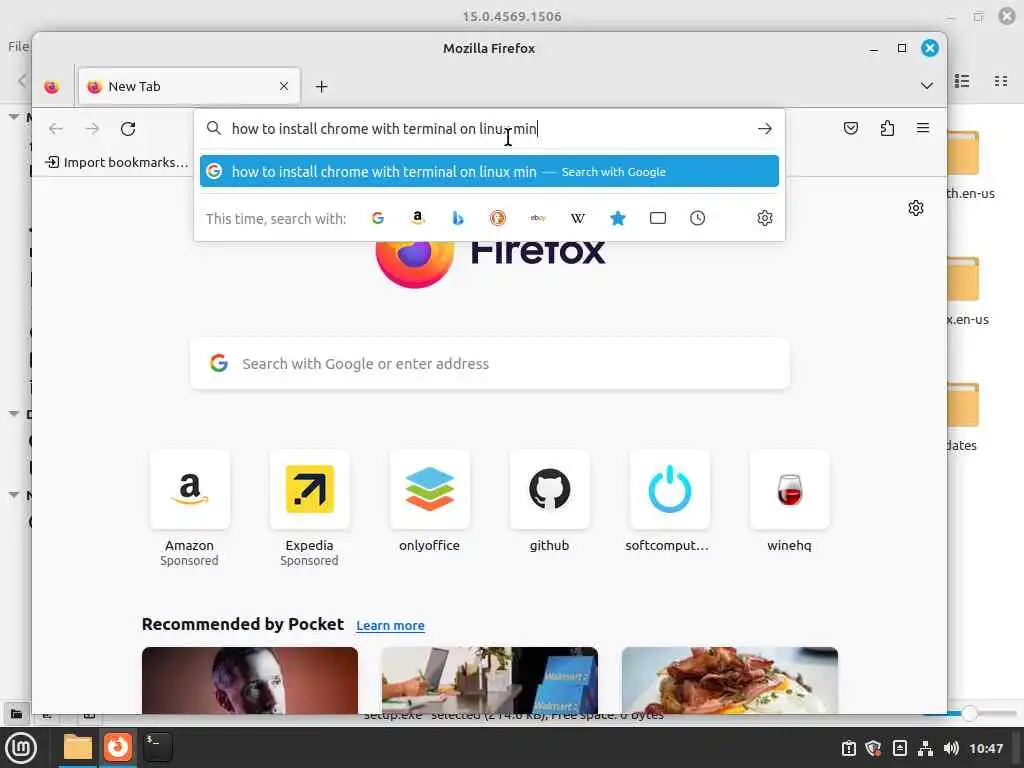Open the Extensions puzzle icon
This screenshot has width=1024, height=768.
(x=887, y=128)
